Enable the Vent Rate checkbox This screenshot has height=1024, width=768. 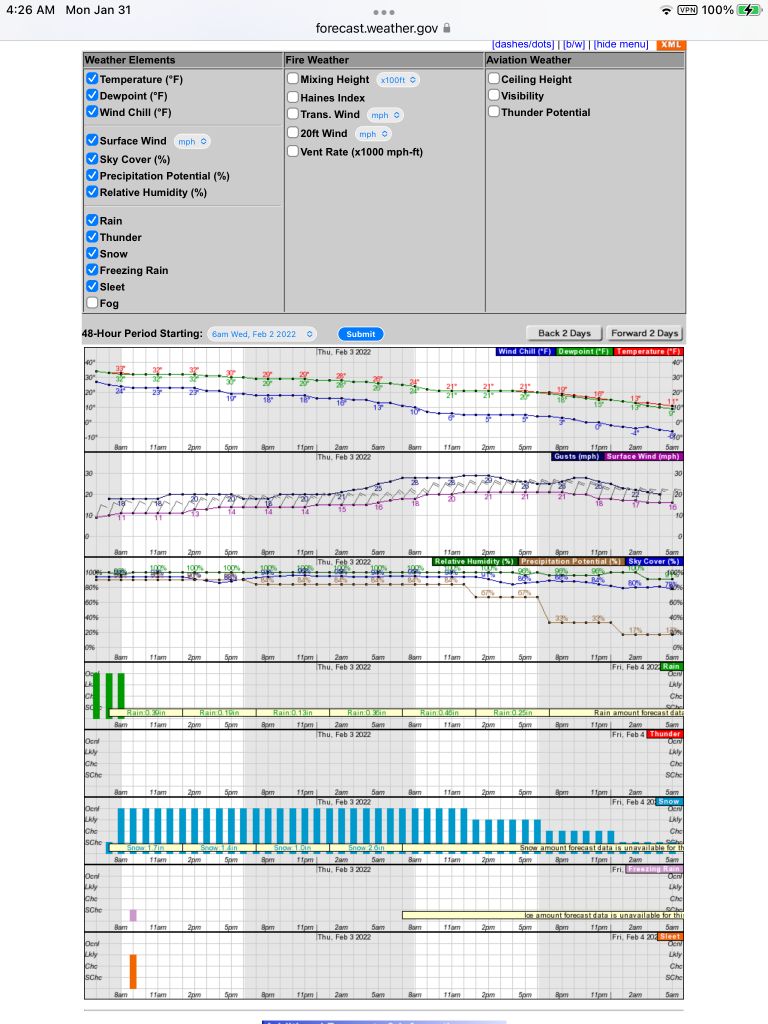tap(293, 151)
